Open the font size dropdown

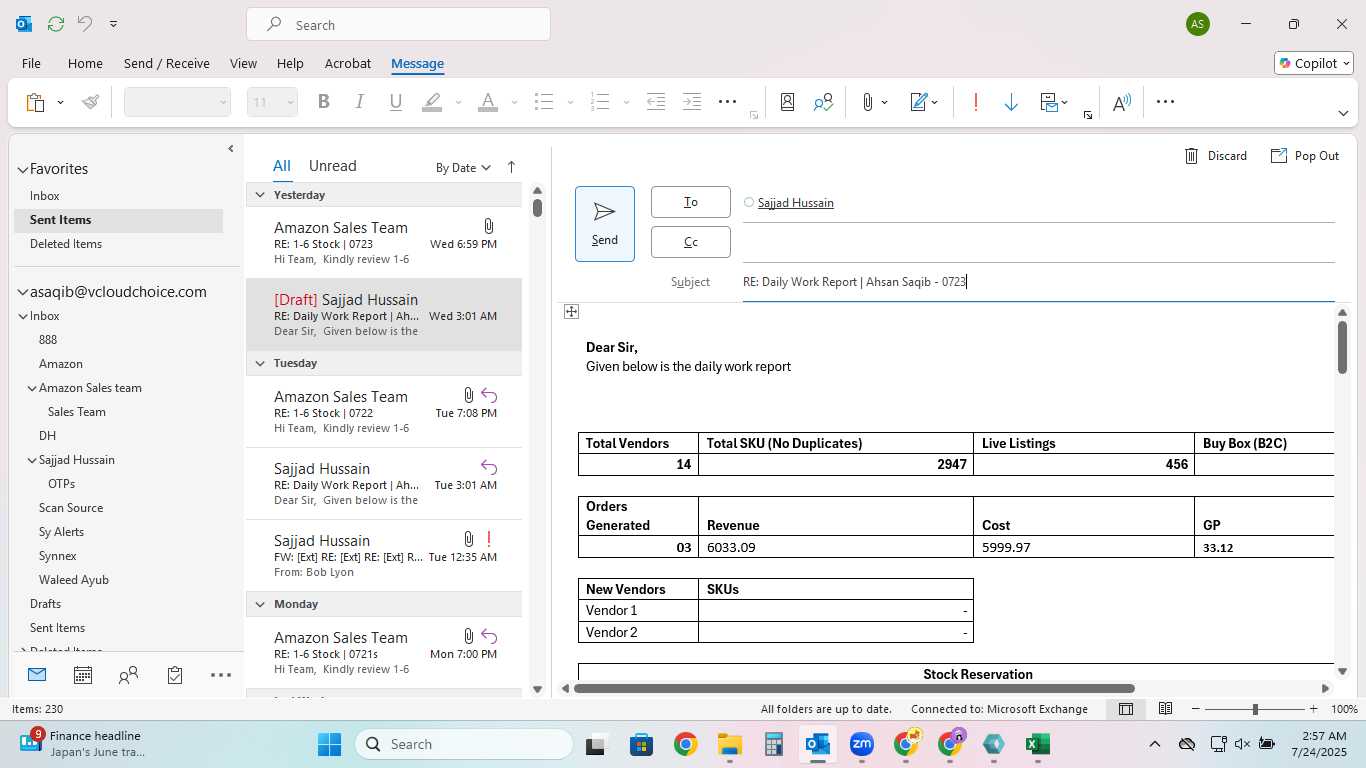tap(290, 102)
